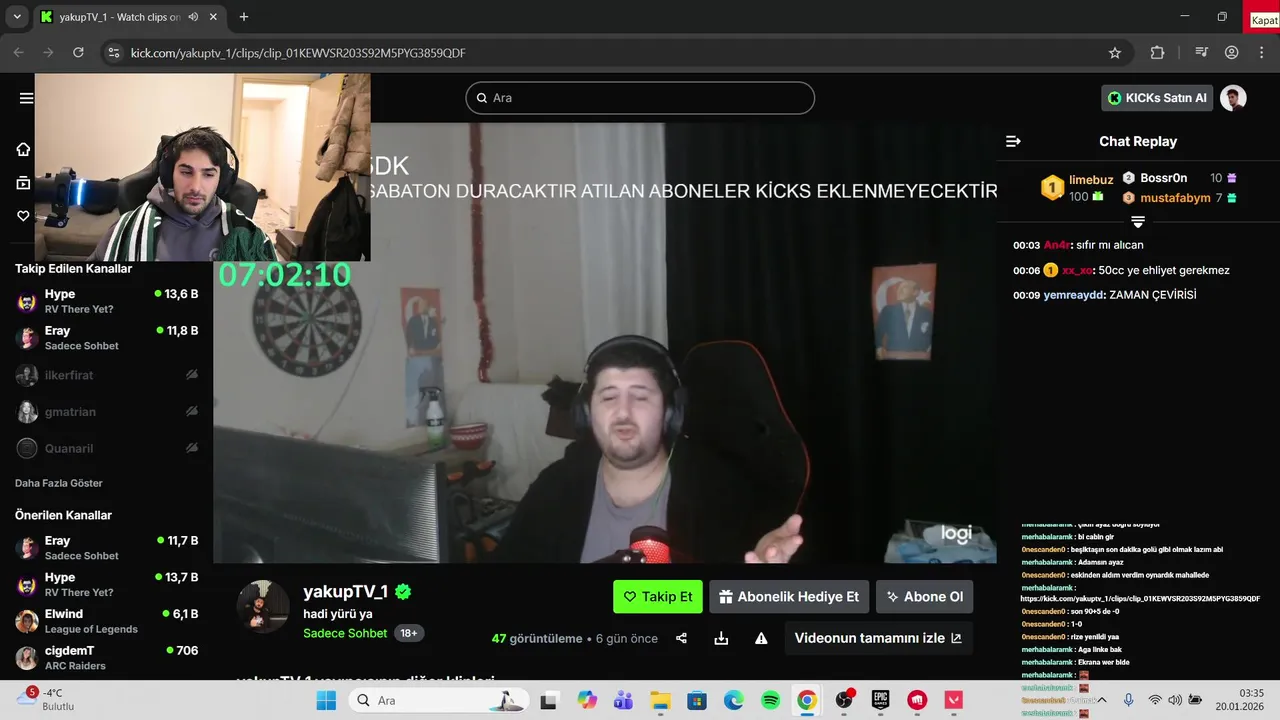Click Videonun tamamını izle link

(878, 638)
